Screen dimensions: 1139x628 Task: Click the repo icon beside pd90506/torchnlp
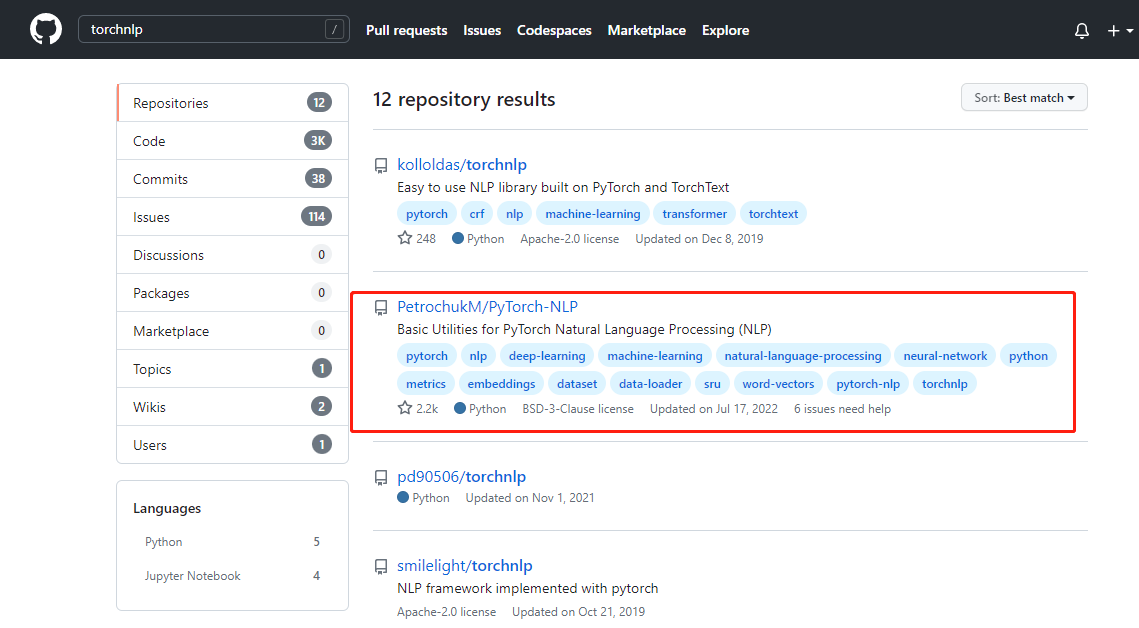(381, 478)
